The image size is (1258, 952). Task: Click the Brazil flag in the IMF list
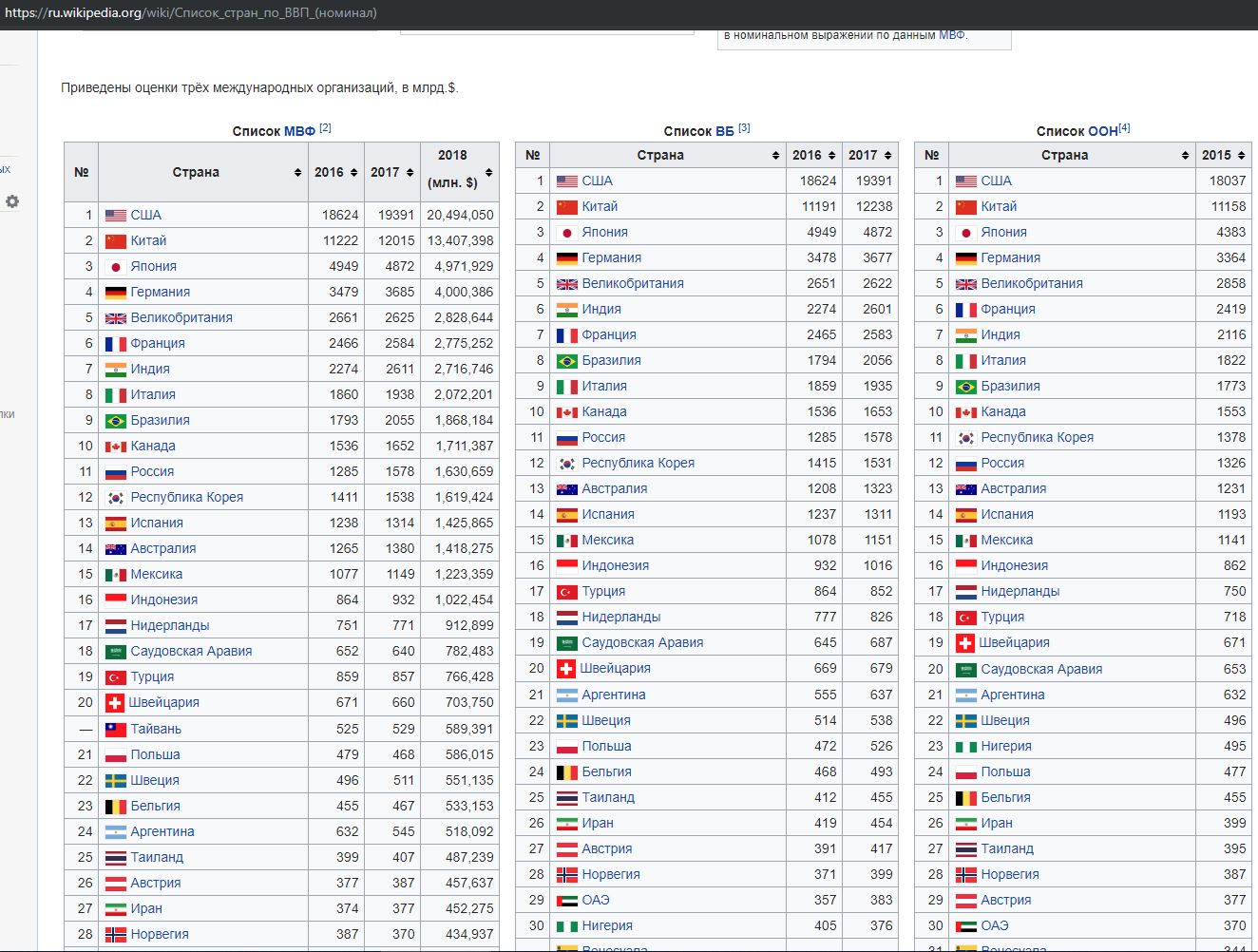pyautogui.click(x=116, y=421)
